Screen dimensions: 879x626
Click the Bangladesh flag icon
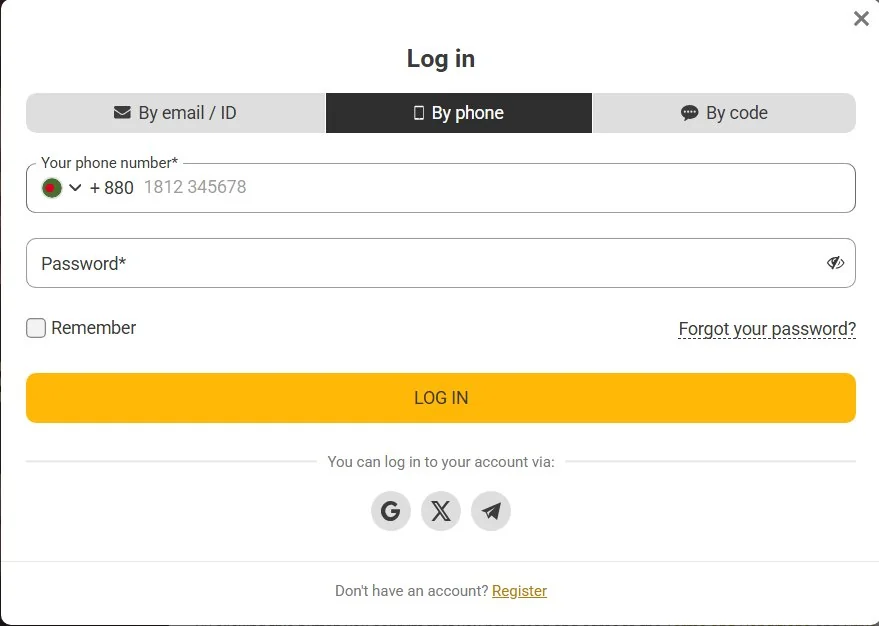[x=52, y=188]
